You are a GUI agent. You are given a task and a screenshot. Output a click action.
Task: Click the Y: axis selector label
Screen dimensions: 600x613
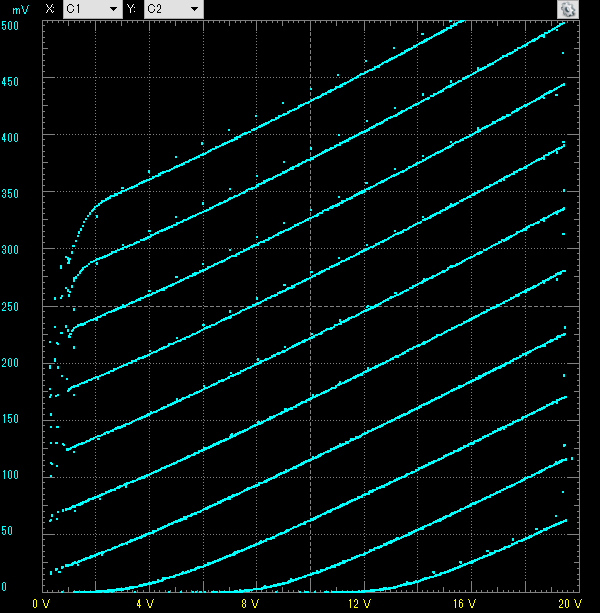pyautogui.click(x=131, y=9)
